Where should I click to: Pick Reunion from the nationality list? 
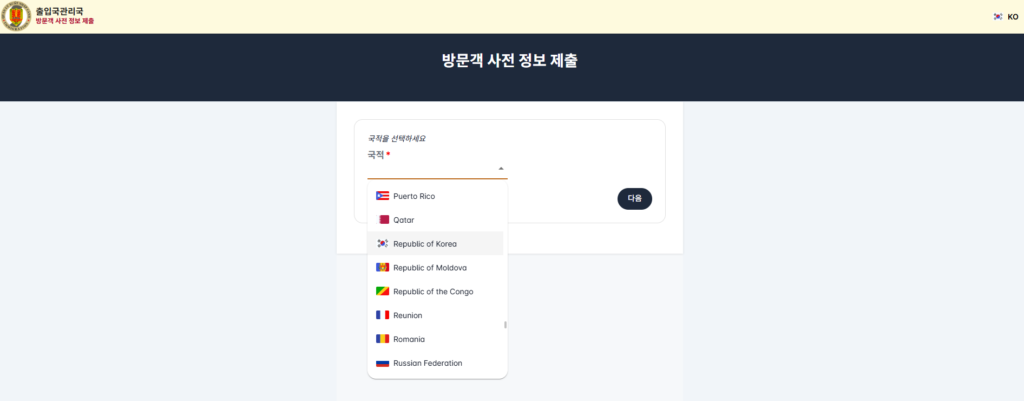click(435, 315)
